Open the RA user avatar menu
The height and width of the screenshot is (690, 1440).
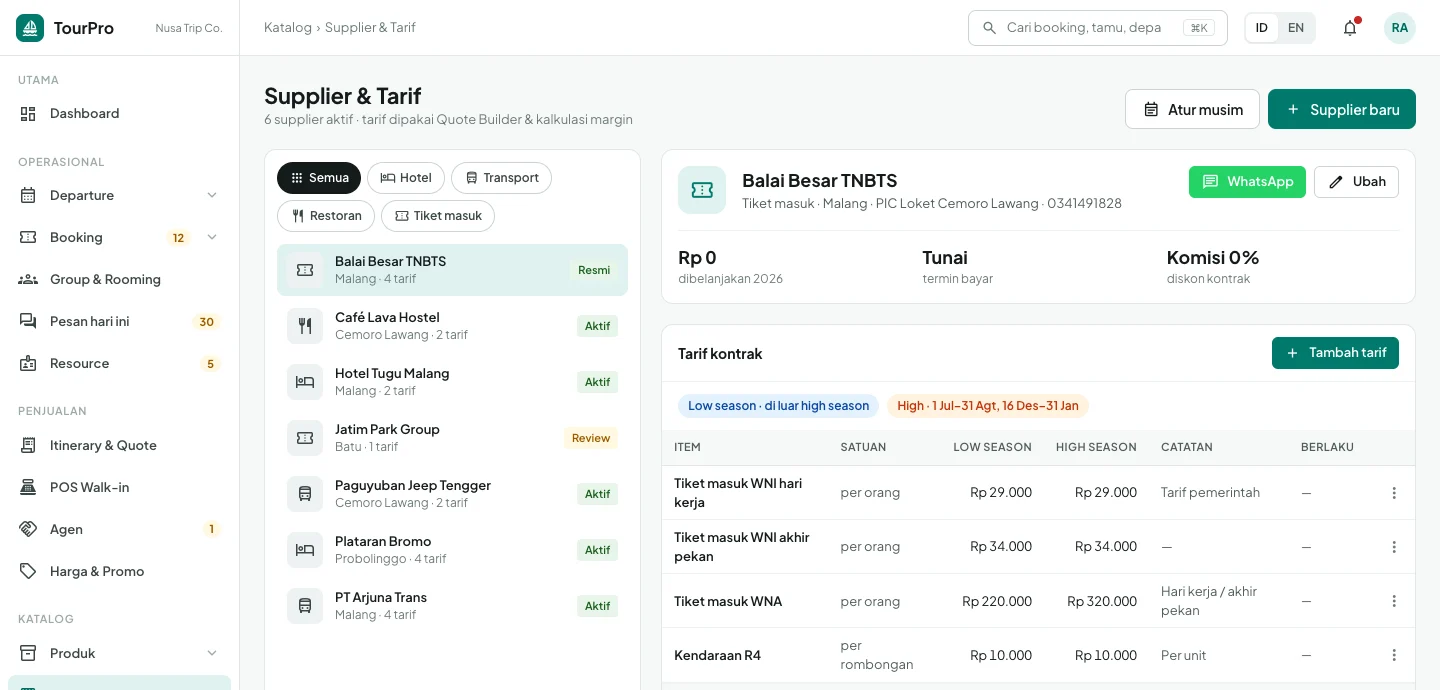pos(1400,28)
